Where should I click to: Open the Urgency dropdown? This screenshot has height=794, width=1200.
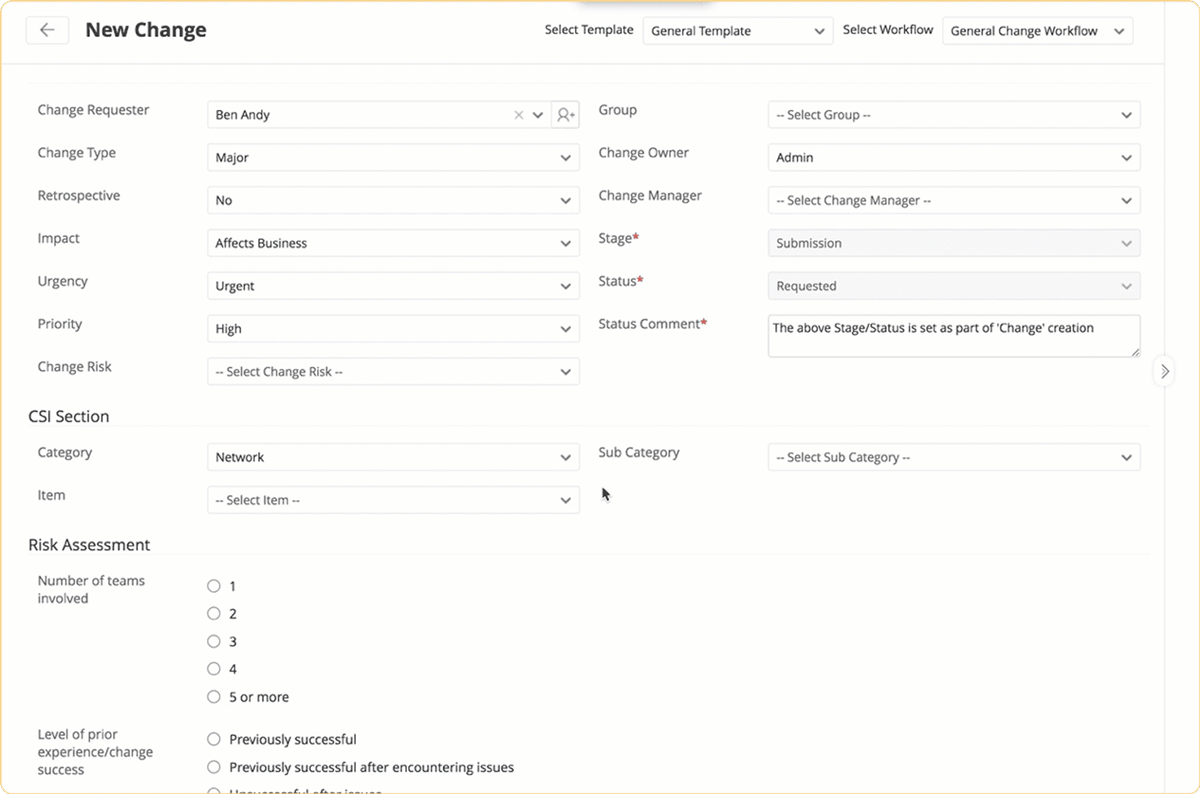tap(565, 286)
